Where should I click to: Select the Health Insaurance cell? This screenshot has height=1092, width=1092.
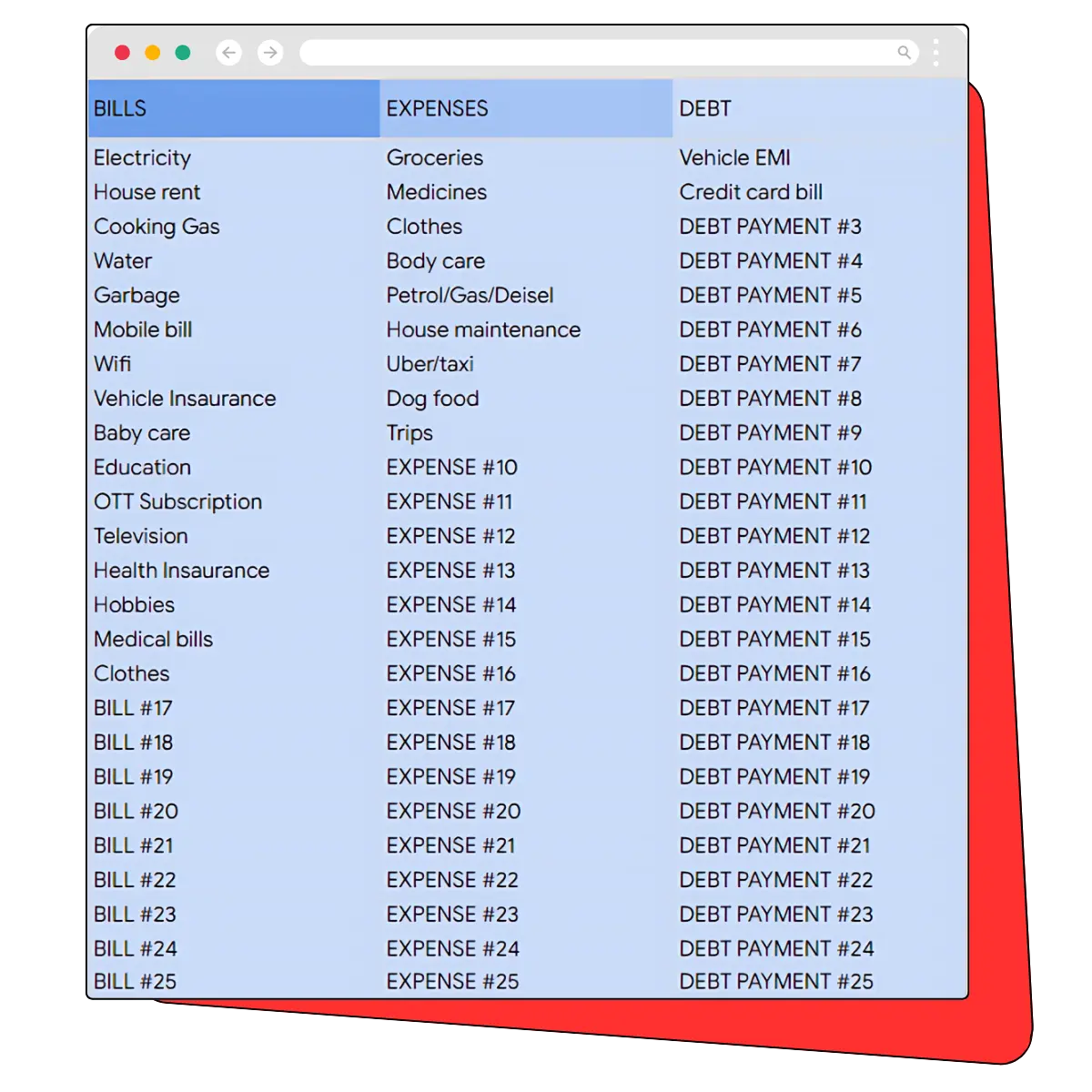tap(181, 571)
